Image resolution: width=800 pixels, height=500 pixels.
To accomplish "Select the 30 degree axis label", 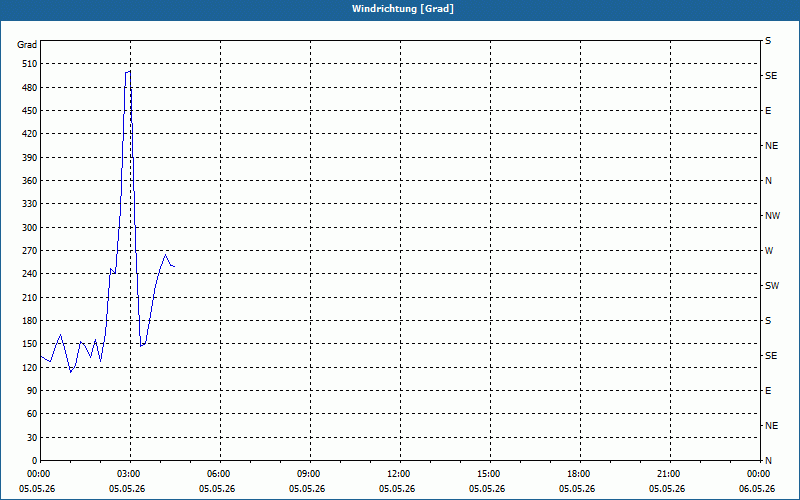I will point(32,438).
